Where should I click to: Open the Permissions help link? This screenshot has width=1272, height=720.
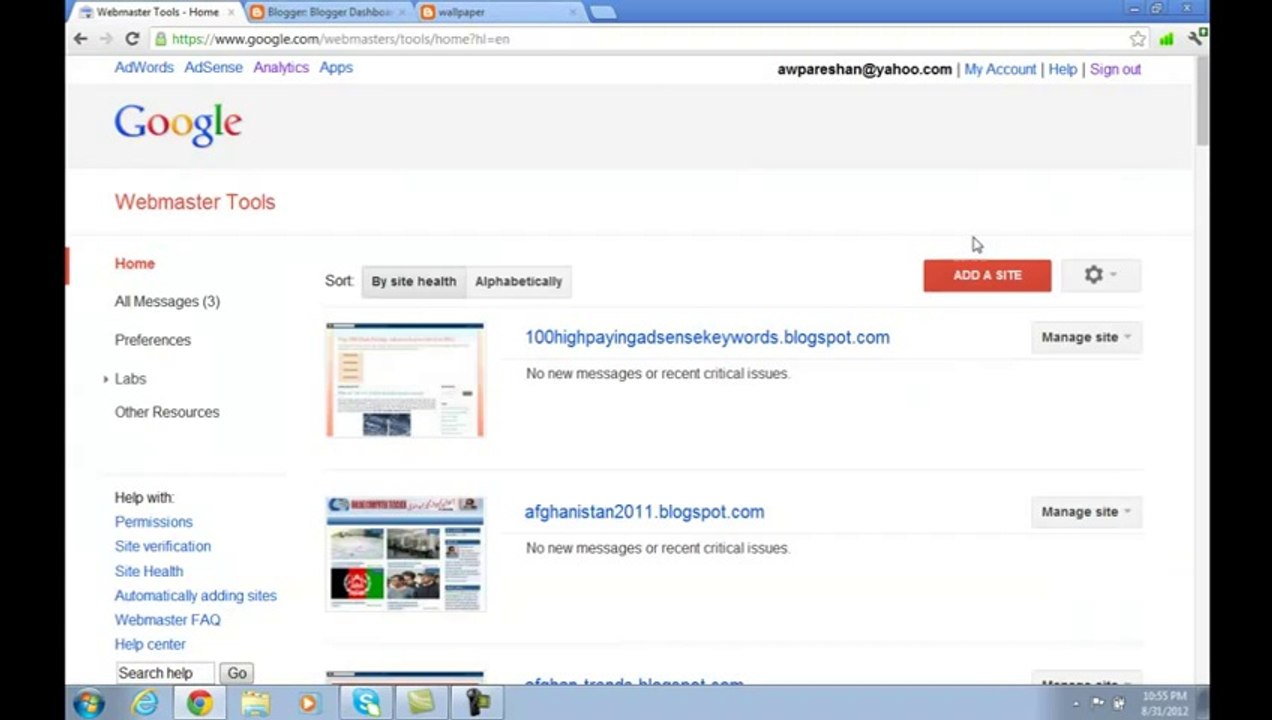tap(153, 522)
